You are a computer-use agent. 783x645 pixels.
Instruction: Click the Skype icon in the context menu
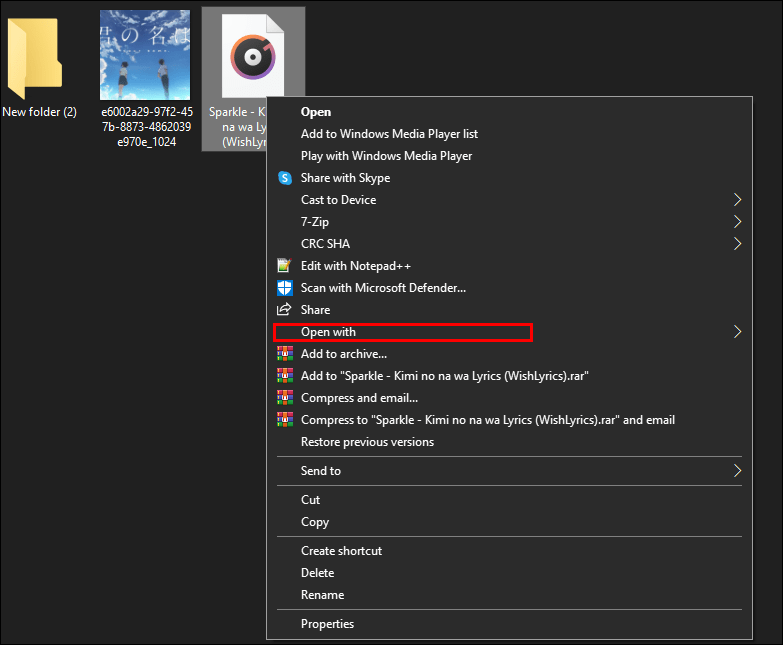285,178
